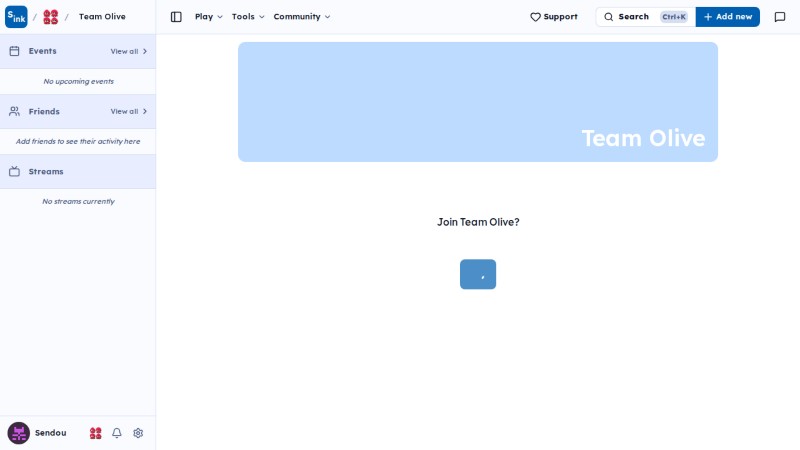Screen dimensions: 800x450
Task: Open the Support link
Action: click(554, 17)
